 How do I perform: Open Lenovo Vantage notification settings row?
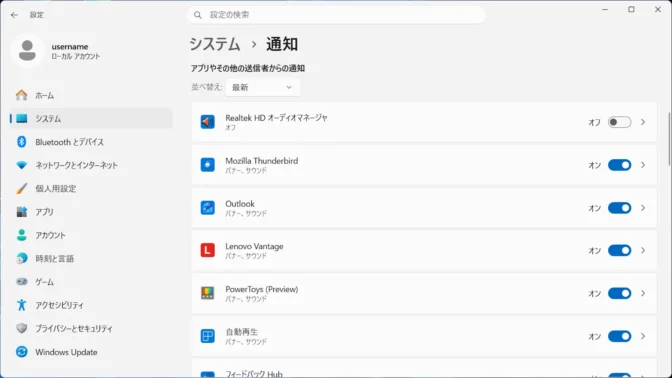point(424,250)
